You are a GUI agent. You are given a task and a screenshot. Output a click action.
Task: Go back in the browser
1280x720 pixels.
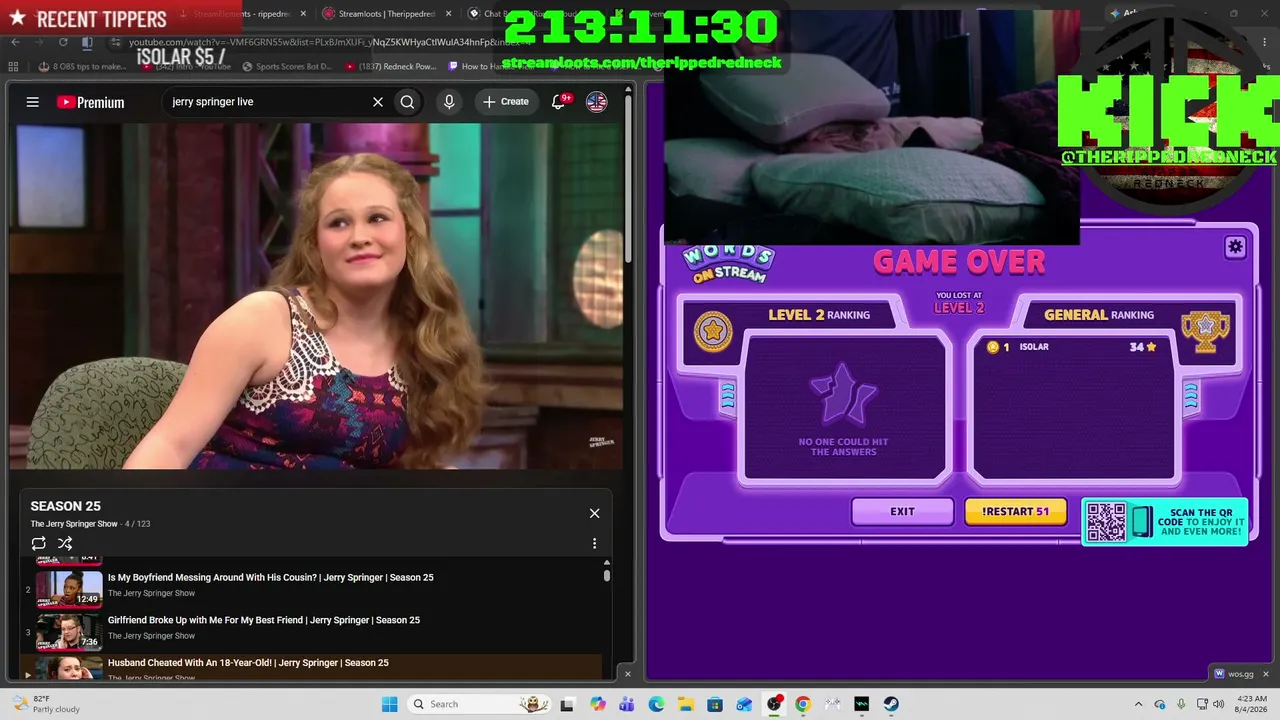(15, 43)
